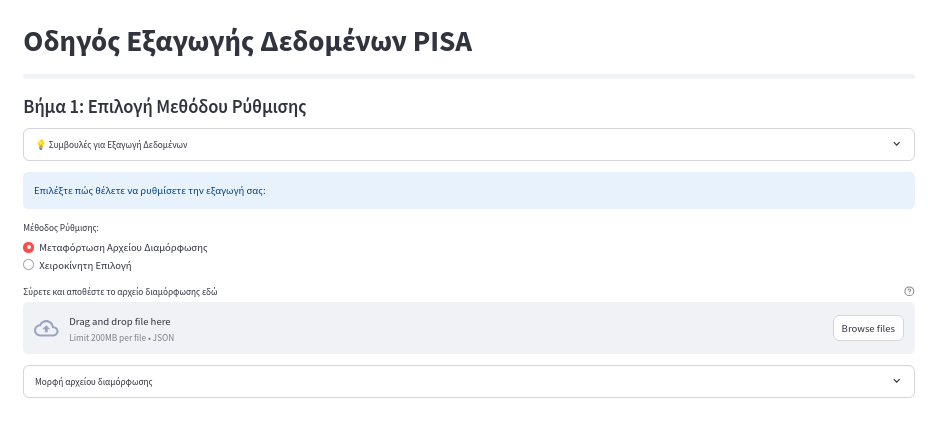Choose the Χειροκίνητη Επιλογή option label
Viewport: 928px width, 422px height.
pyautogui.click(x=85, y=266)
